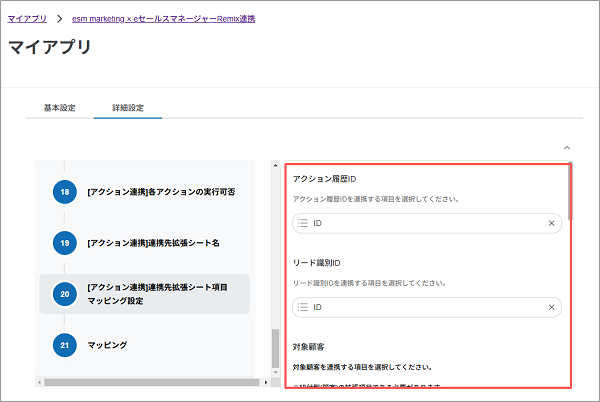The image size is (600, 402).
Task: Click the step list's vertical scrollbar thumb
Action: click(x=277, y=350)
